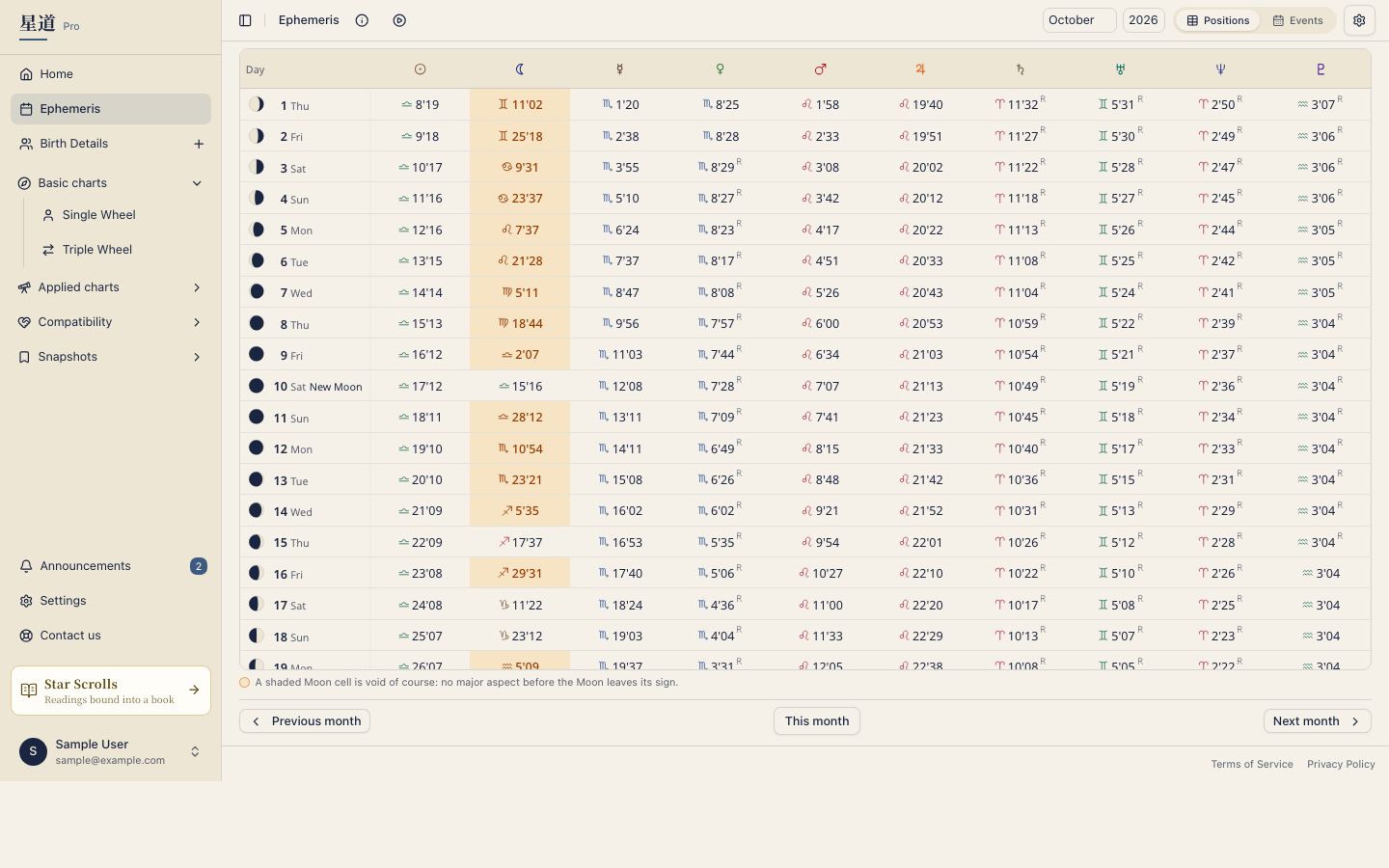Click the Mars column header symbol
This screenshot has width=1389, height=868.
click(820, 69)
